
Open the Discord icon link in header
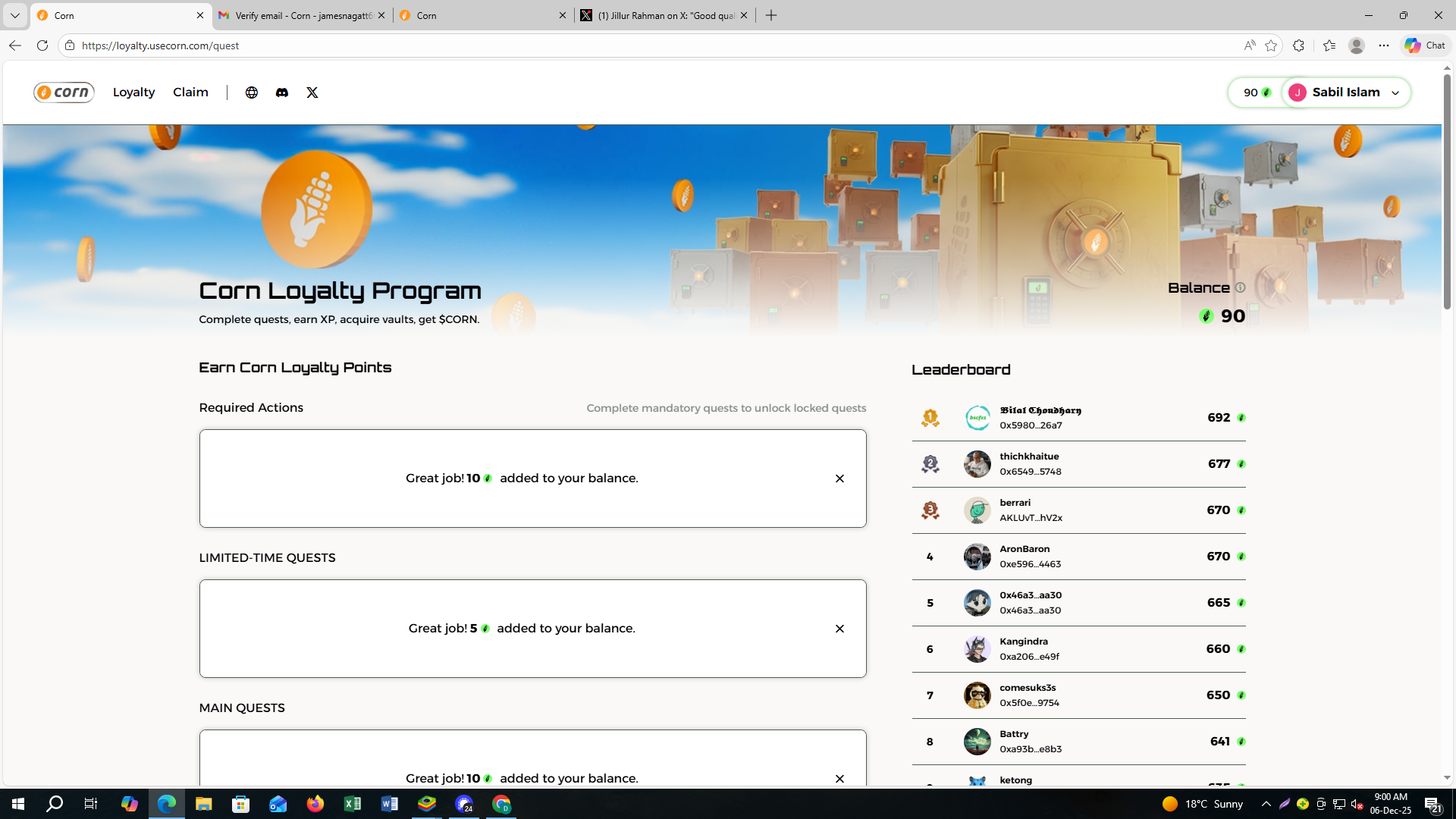tap(282, 93)
